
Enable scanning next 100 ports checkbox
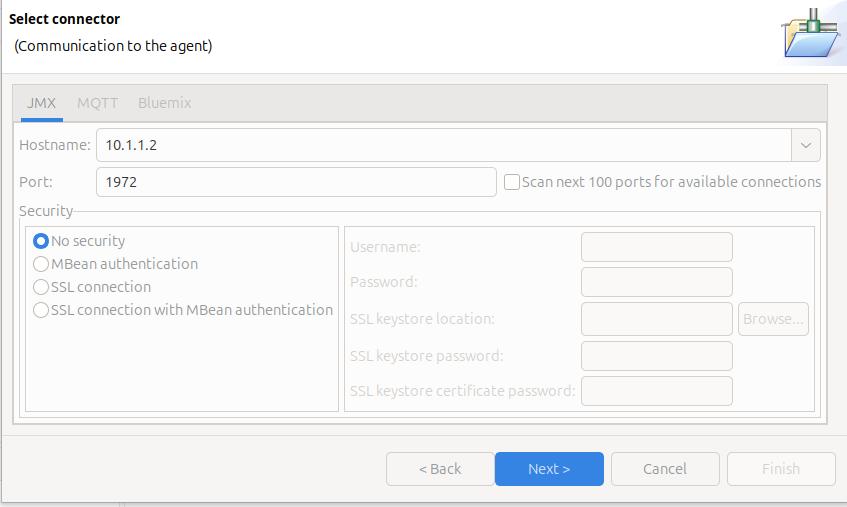(x=512, y=182)
